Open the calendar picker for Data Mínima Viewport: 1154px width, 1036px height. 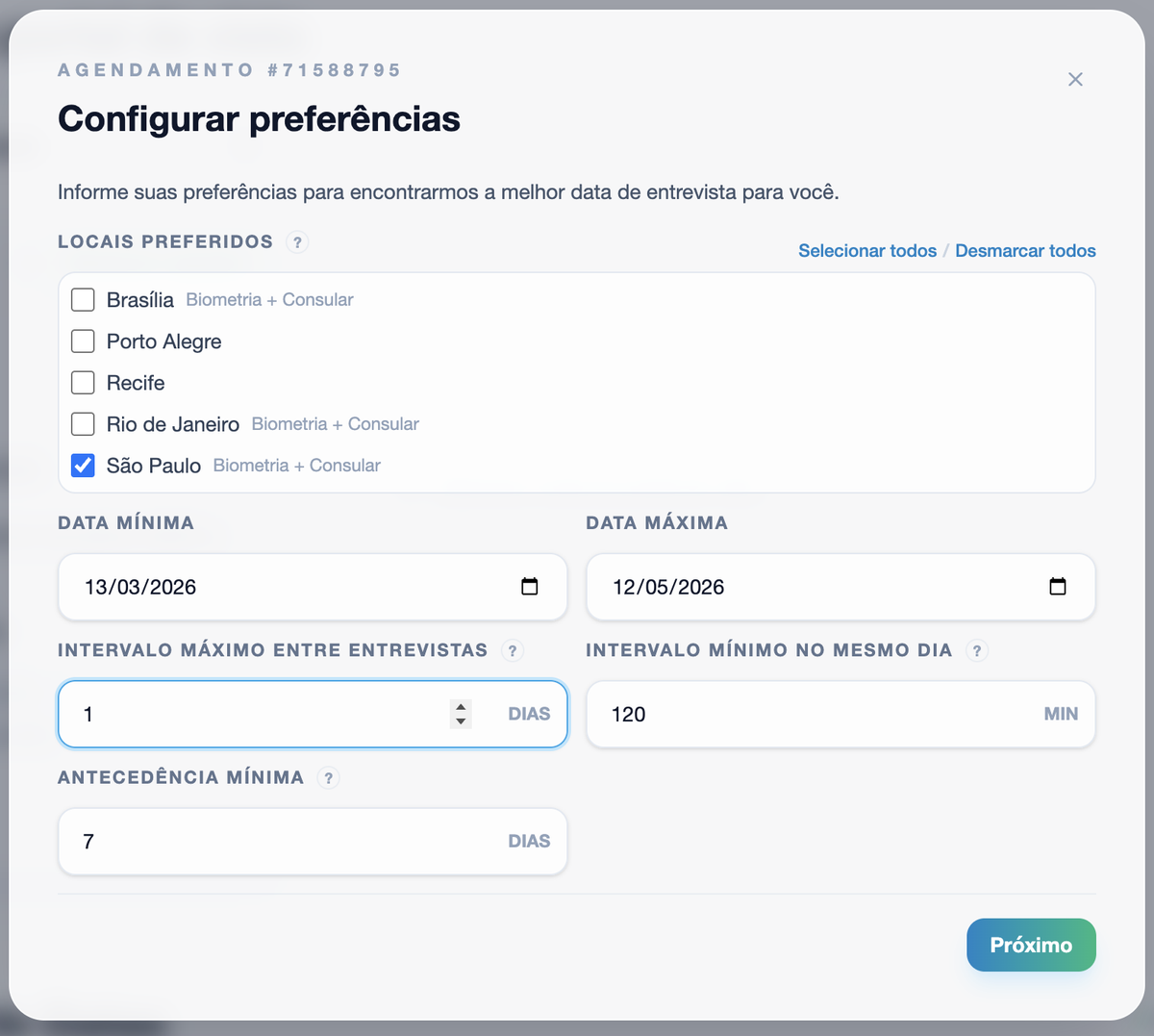pos(530,586)
